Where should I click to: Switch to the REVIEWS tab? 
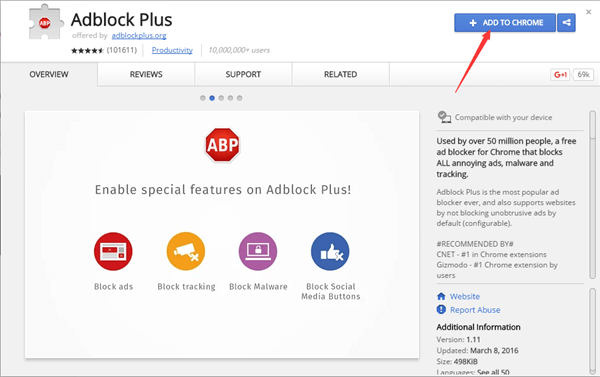coord(146,74)
